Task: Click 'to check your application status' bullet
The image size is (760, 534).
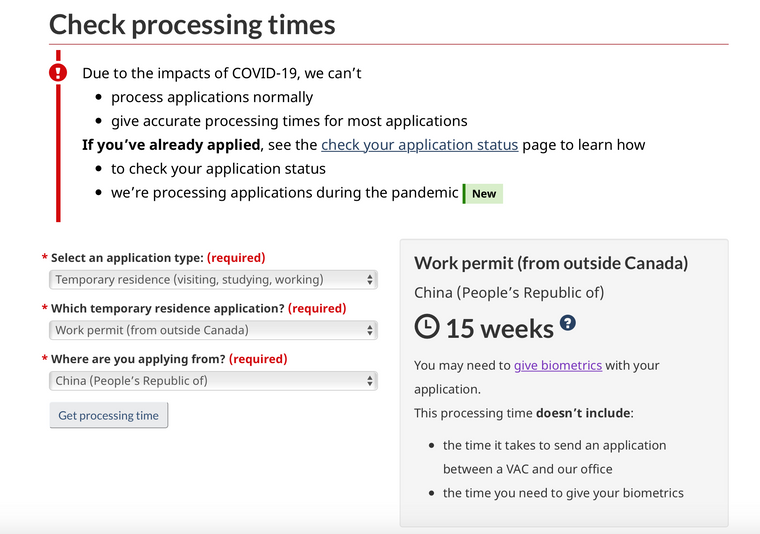Action: (218, 169)
